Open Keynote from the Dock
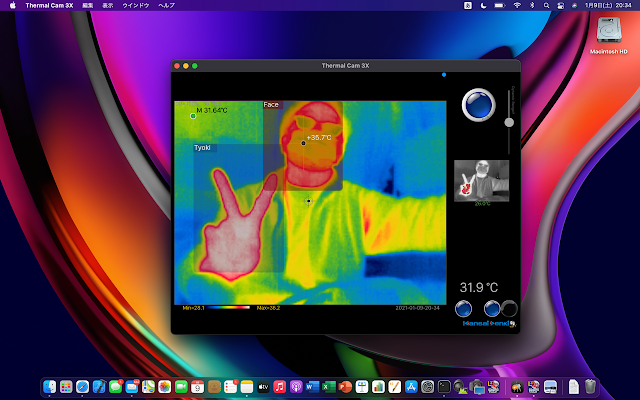 (362, 386)
